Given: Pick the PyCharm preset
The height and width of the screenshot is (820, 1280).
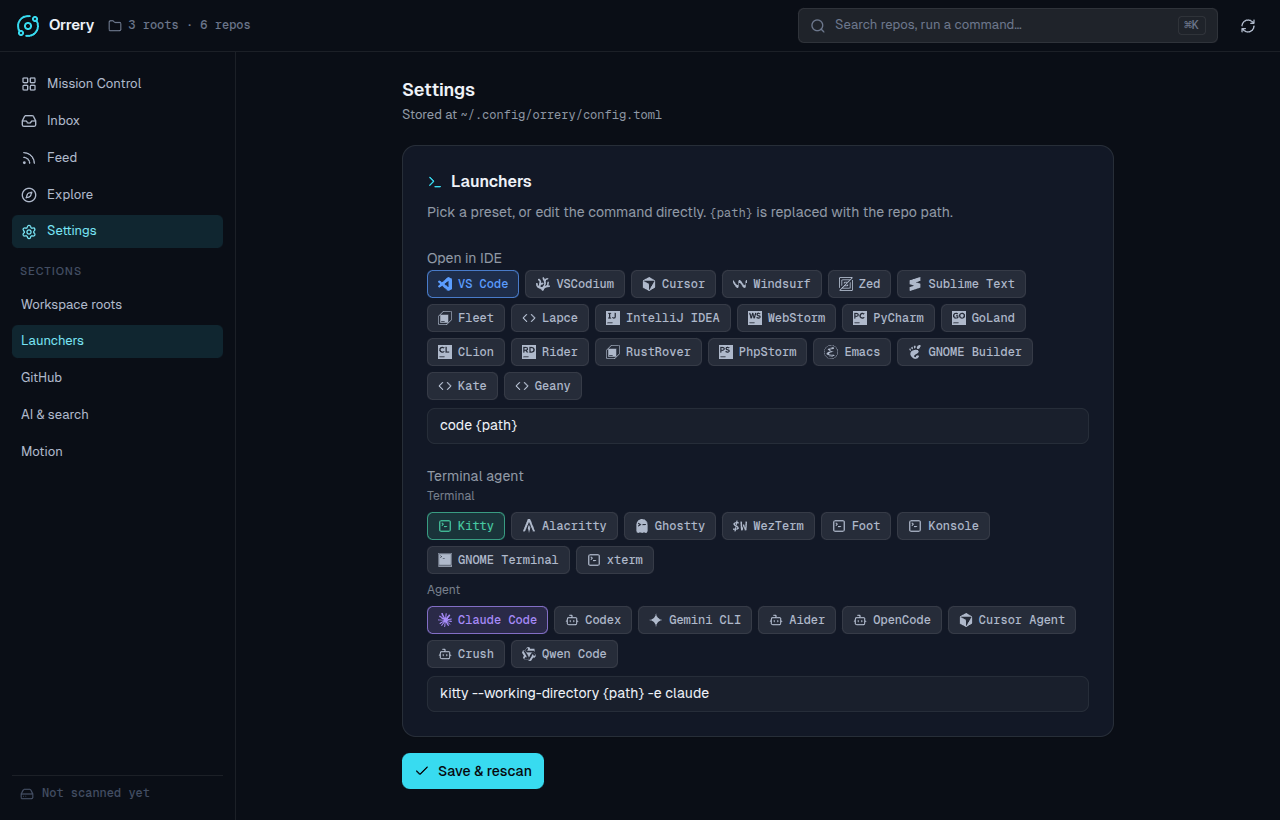Looking at the screenshot, I should point(889,318).
